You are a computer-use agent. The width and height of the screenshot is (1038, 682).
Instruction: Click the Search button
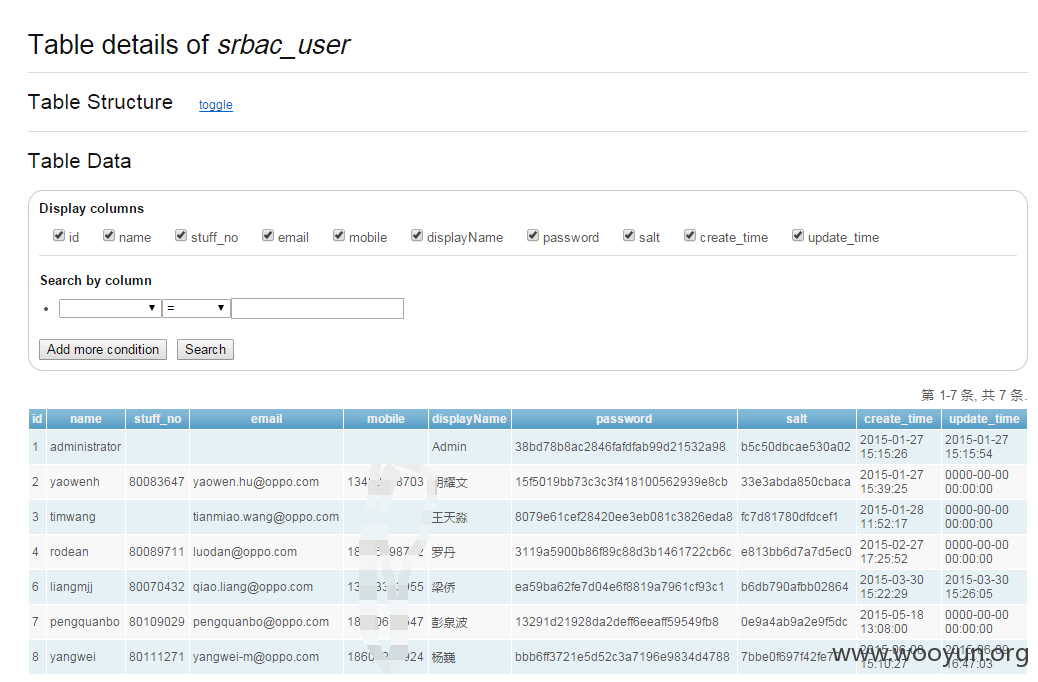(205, 350)
